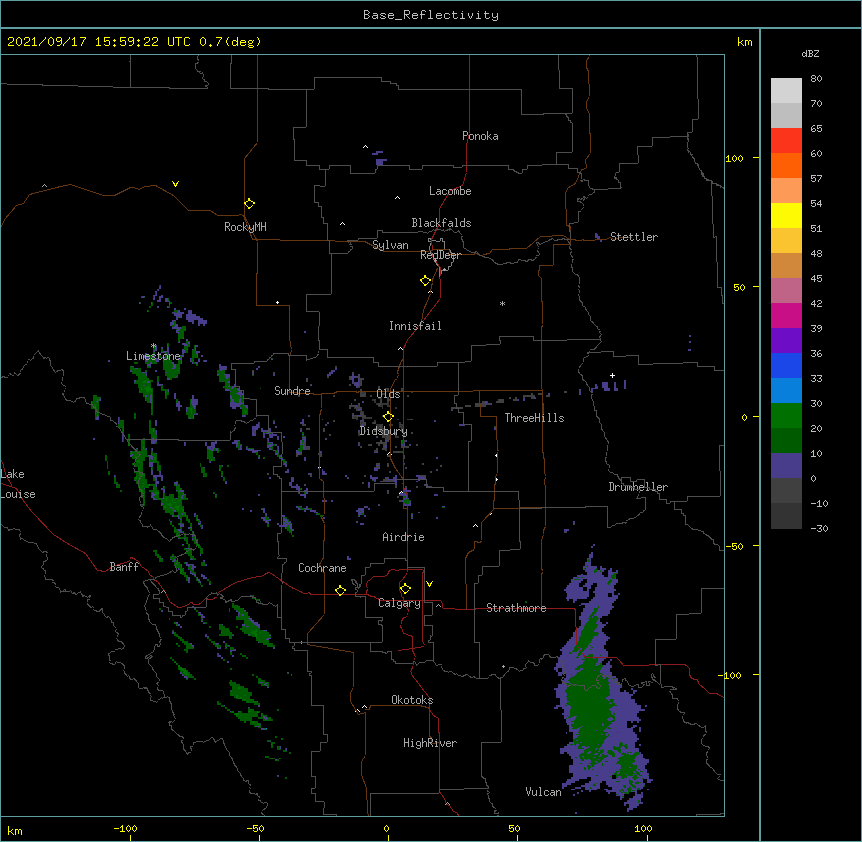Click the Sylvan label
Viewport: 862px width, 842px height.
click(390, 245)
